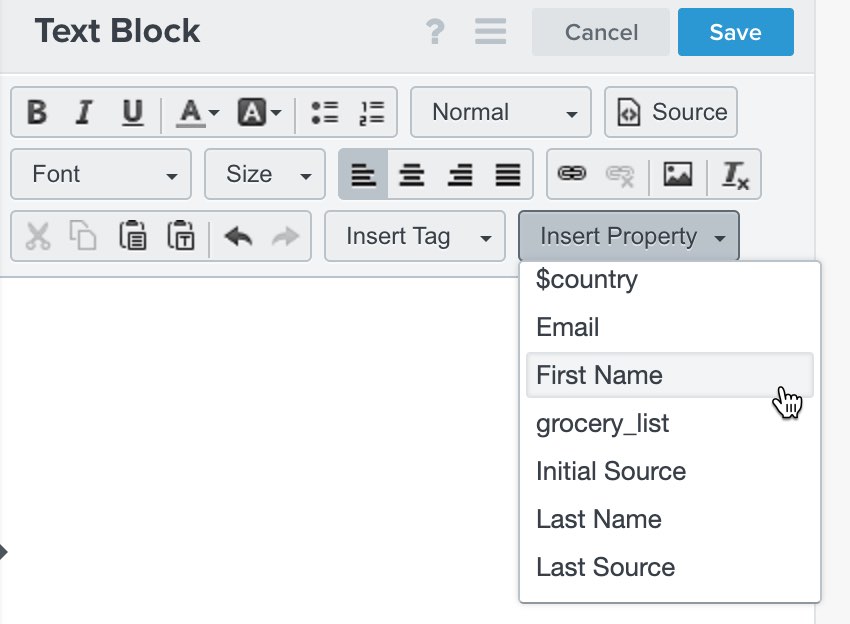850x624 pixels.
Task: Cancel editing the text block
Action: click(x=601, y=32)
